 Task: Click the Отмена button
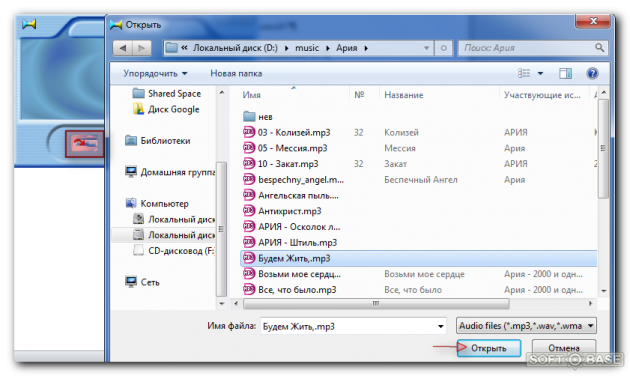(x=564, y=348)
